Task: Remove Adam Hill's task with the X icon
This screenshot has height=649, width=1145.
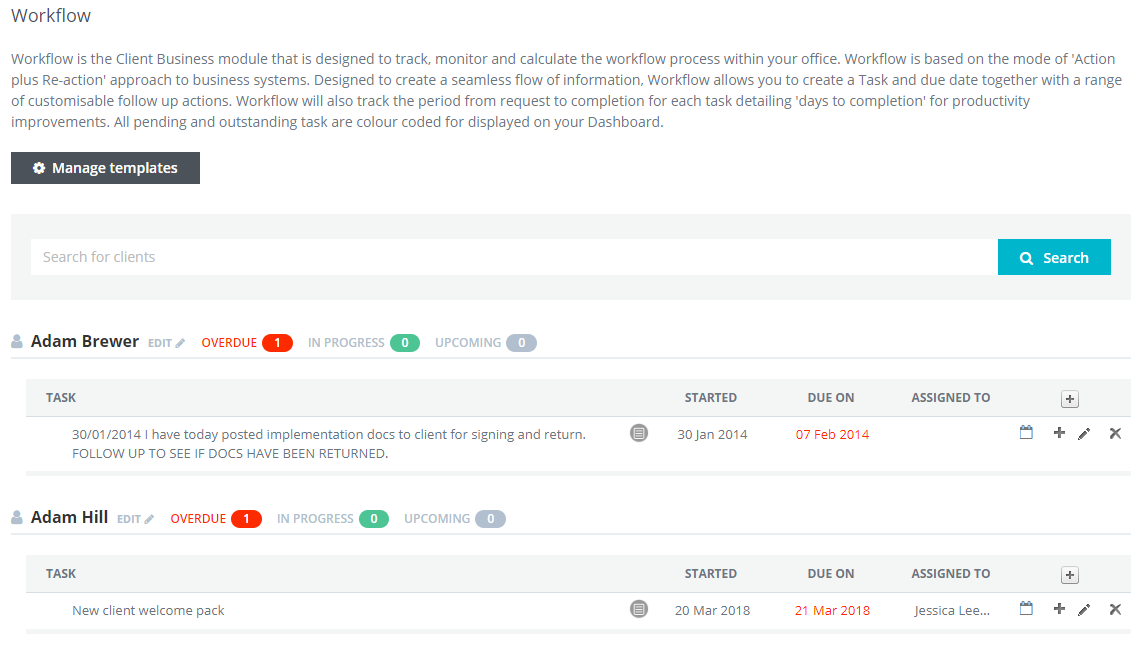Action: click(x=1115, y=608)
